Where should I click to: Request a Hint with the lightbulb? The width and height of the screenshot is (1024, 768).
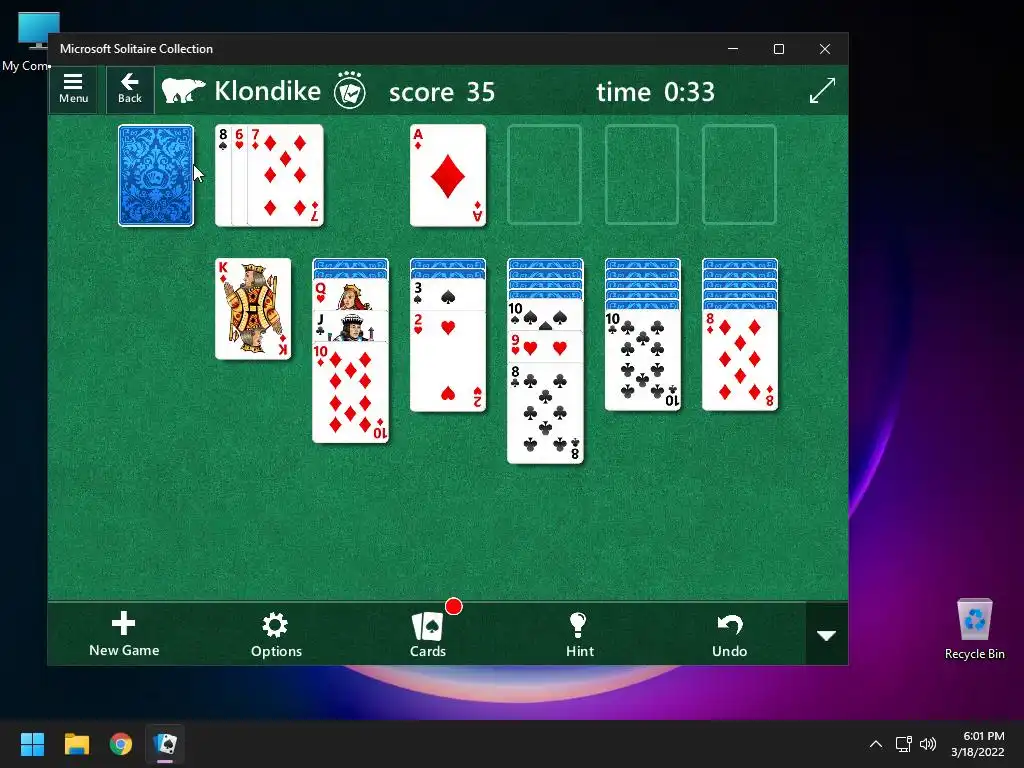pyautogui.click(x=580, y=634)
